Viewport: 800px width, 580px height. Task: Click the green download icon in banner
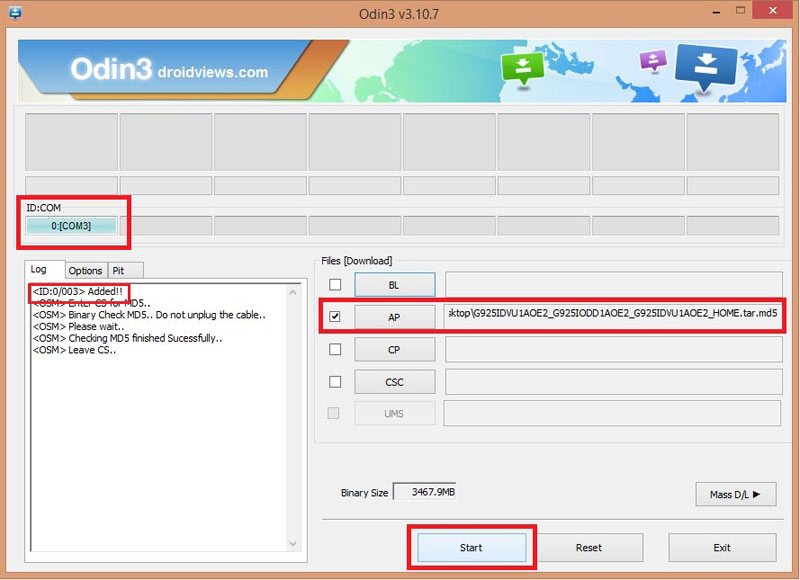(x=522, y=68)
